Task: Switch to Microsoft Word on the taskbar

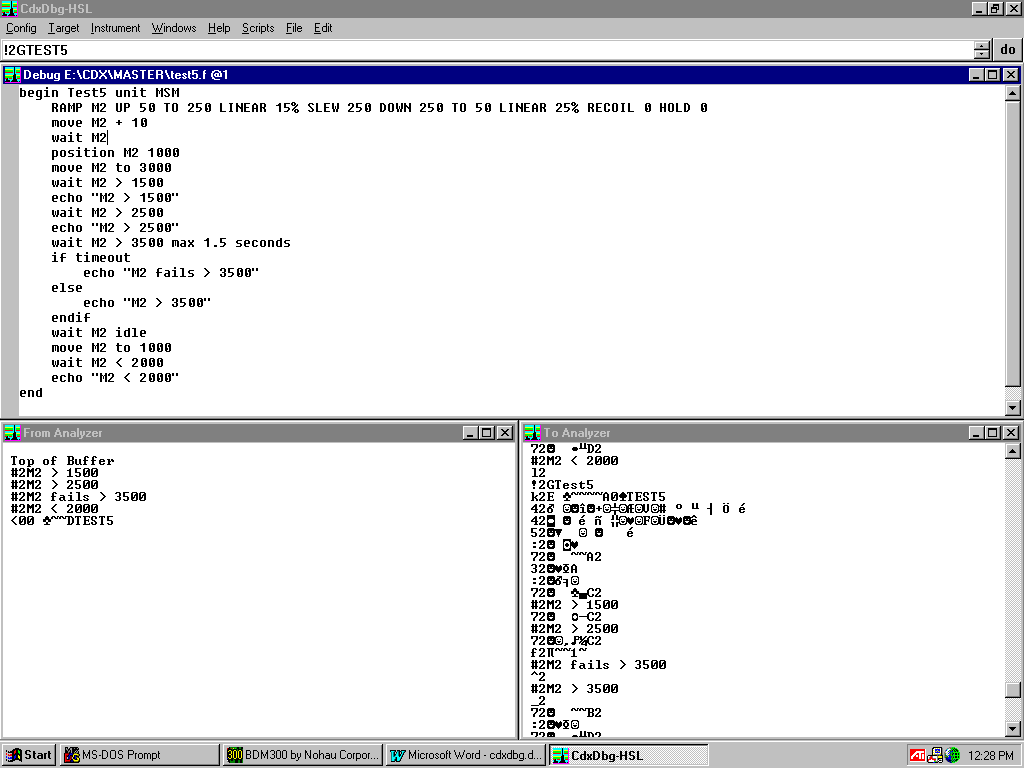Action: tap(466, 755)
